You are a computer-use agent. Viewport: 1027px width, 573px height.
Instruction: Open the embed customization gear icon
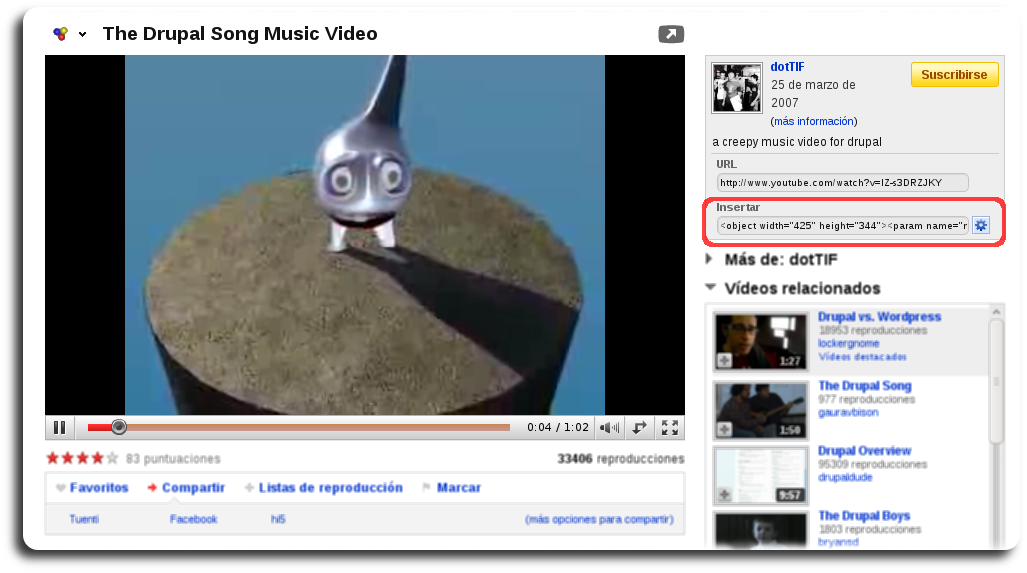(981, 226)
